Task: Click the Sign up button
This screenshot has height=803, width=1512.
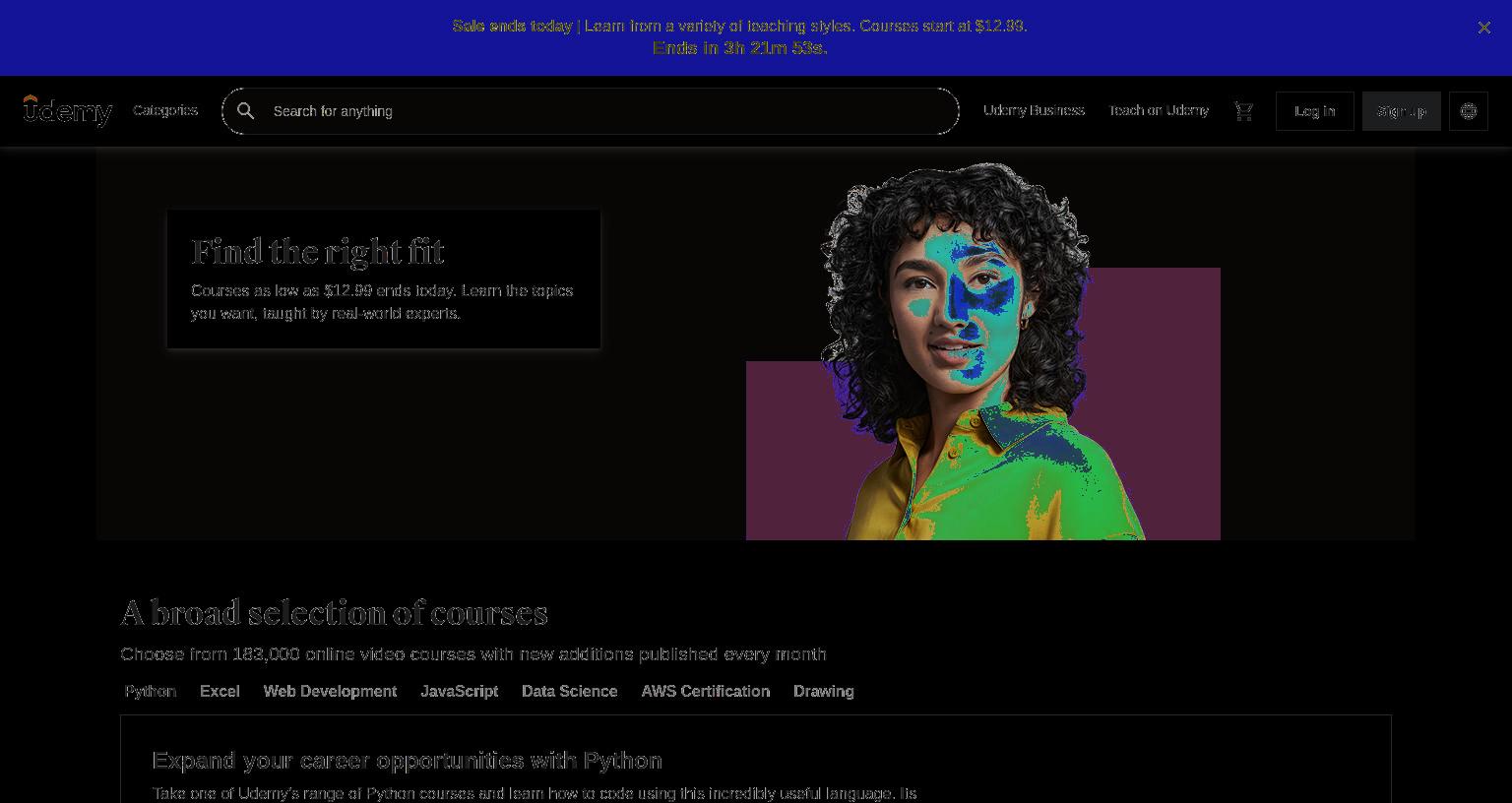Action: pos(1402,111)
